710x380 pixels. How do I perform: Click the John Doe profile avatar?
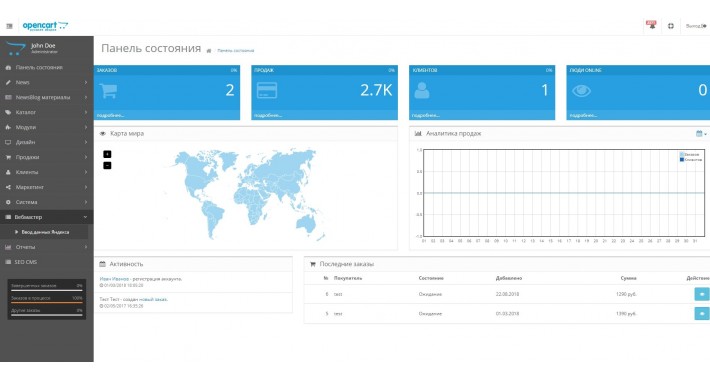tap(15, 48)
